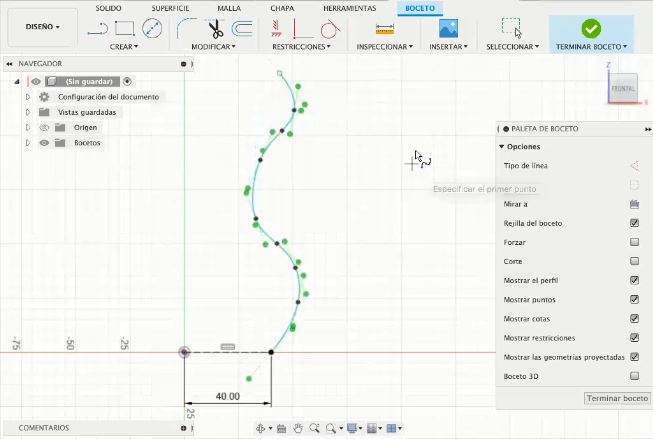Click the Look At icon in navigation bar
Viewport: 653px width, 439px height.
282,428
